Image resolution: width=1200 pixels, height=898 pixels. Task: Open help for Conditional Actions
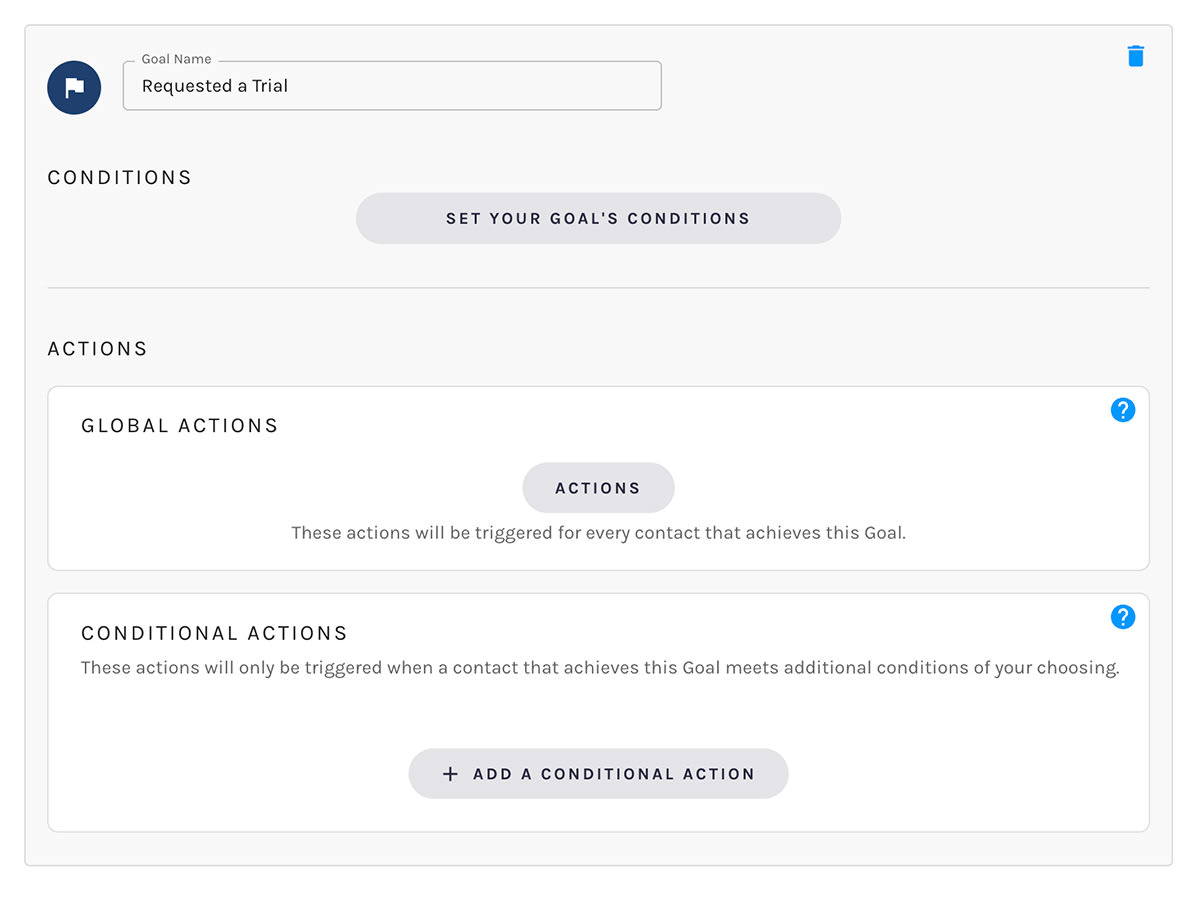[1123, 617]
